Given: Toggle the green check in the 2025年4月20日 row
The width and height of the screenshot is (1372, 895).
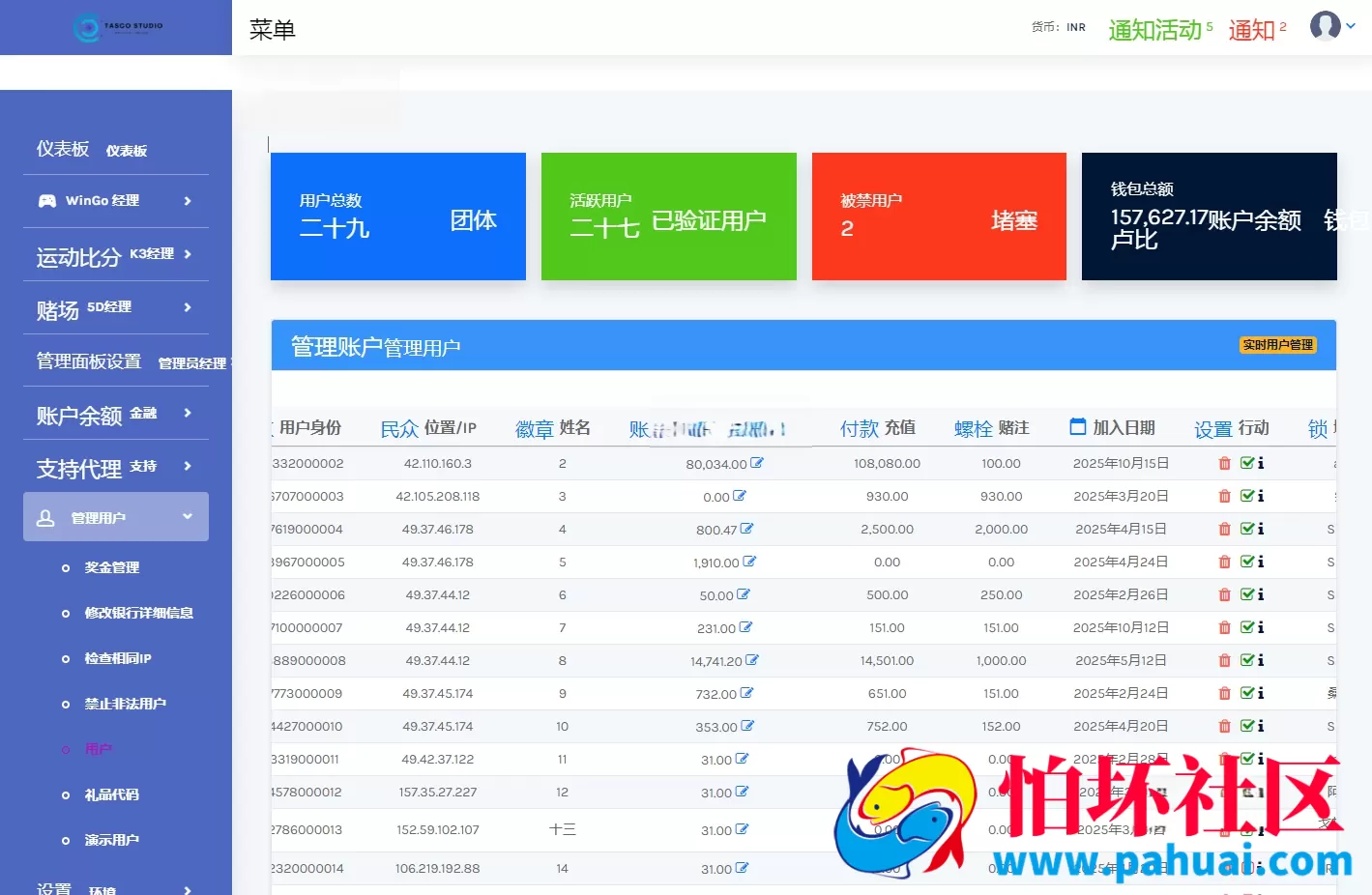Looking at the screenshot, I should [x=1247, y=727].
